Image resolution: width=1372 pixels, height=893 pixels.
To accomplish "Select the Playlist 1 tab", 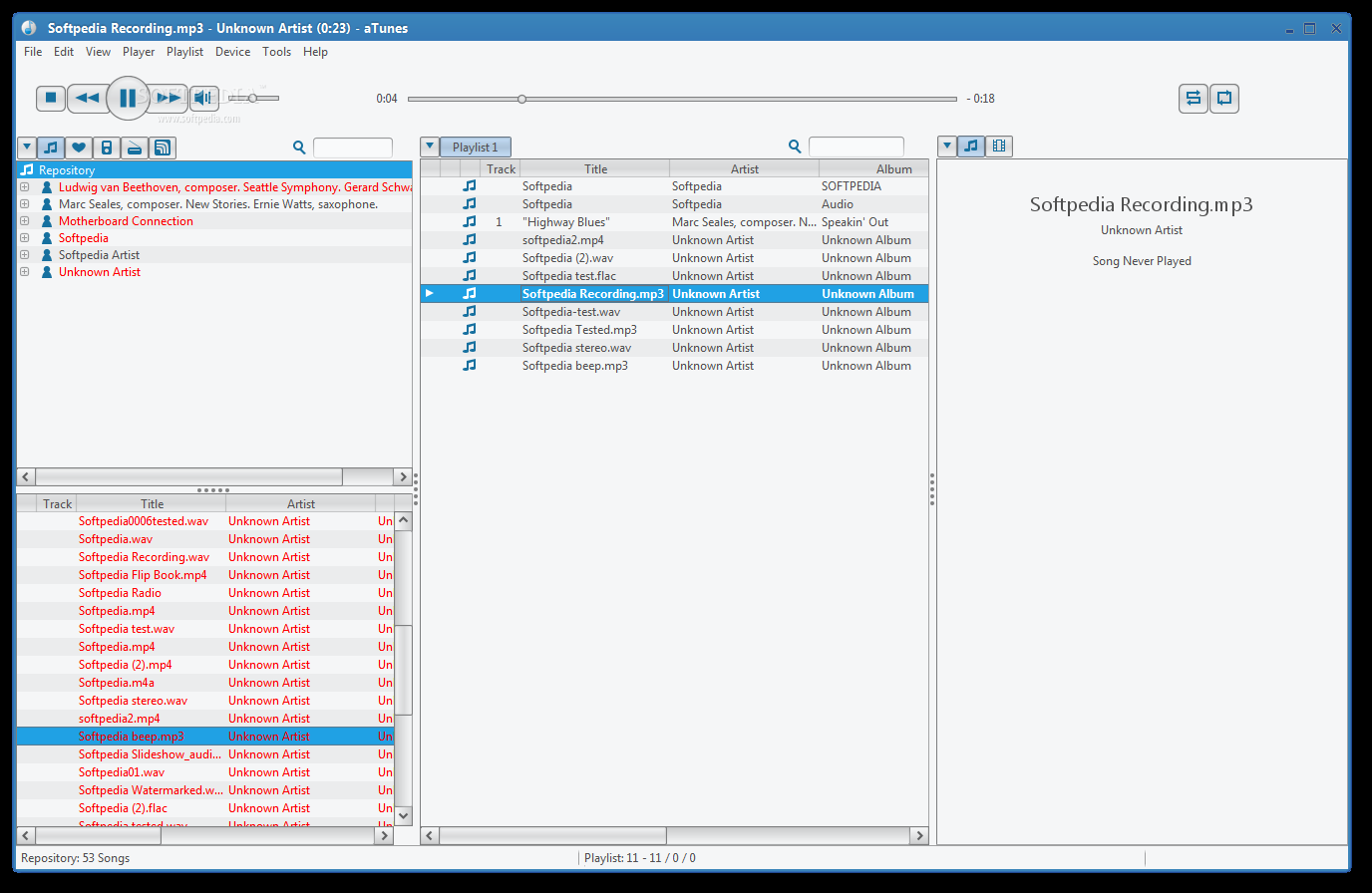I will [x=475, y=148].
